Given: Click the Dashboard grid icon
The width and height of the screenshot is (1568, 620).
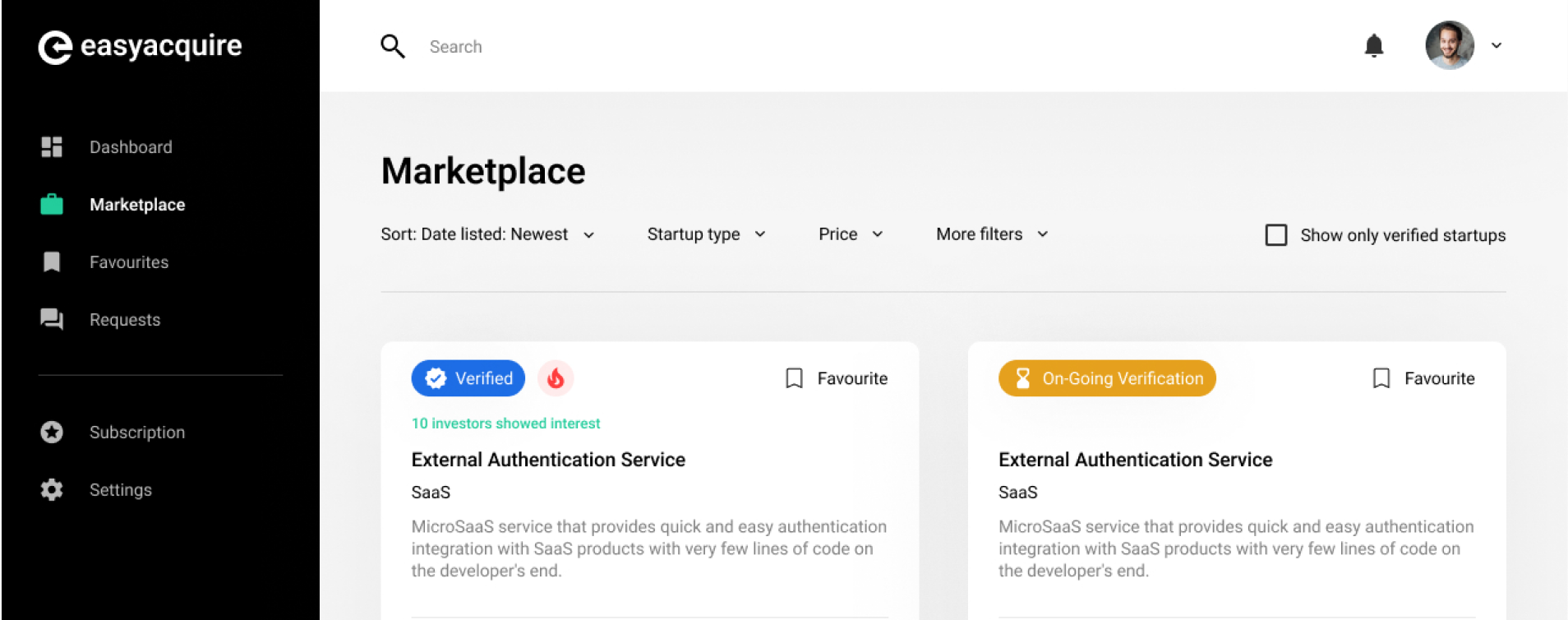Looking at the screenshot, I should pos(52,147).
